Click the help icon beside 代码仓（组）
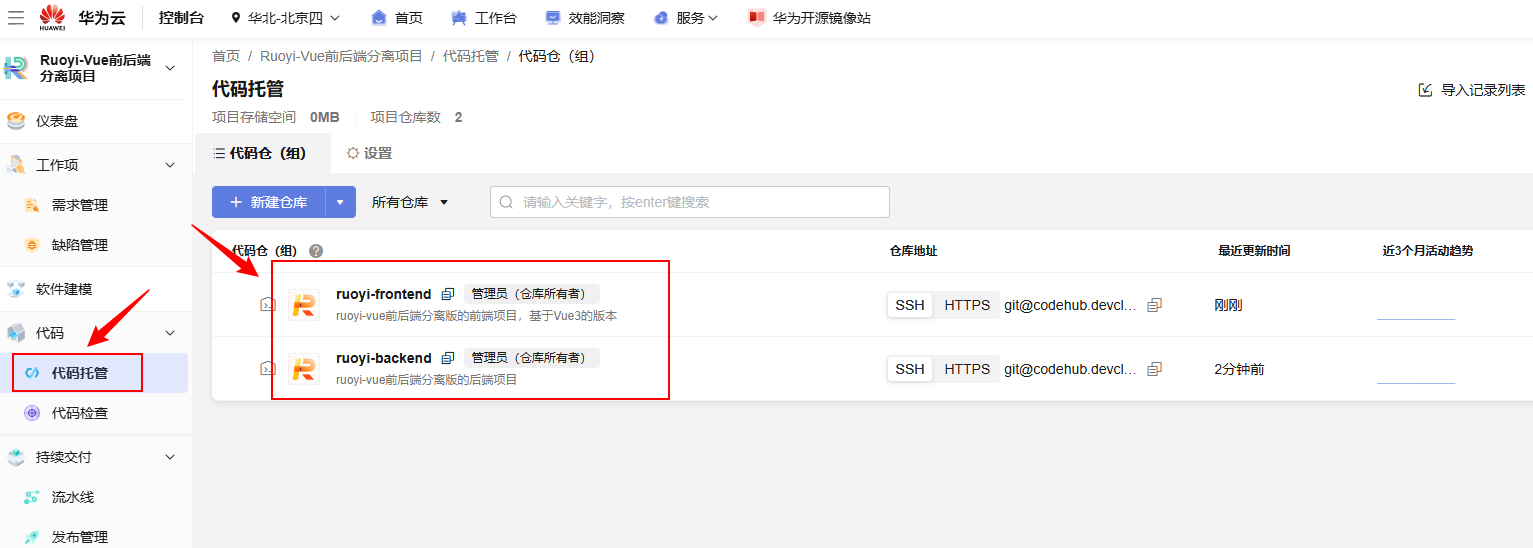Screen dimensions: 1533x548 pyautogui.click(x=316, y=251)
